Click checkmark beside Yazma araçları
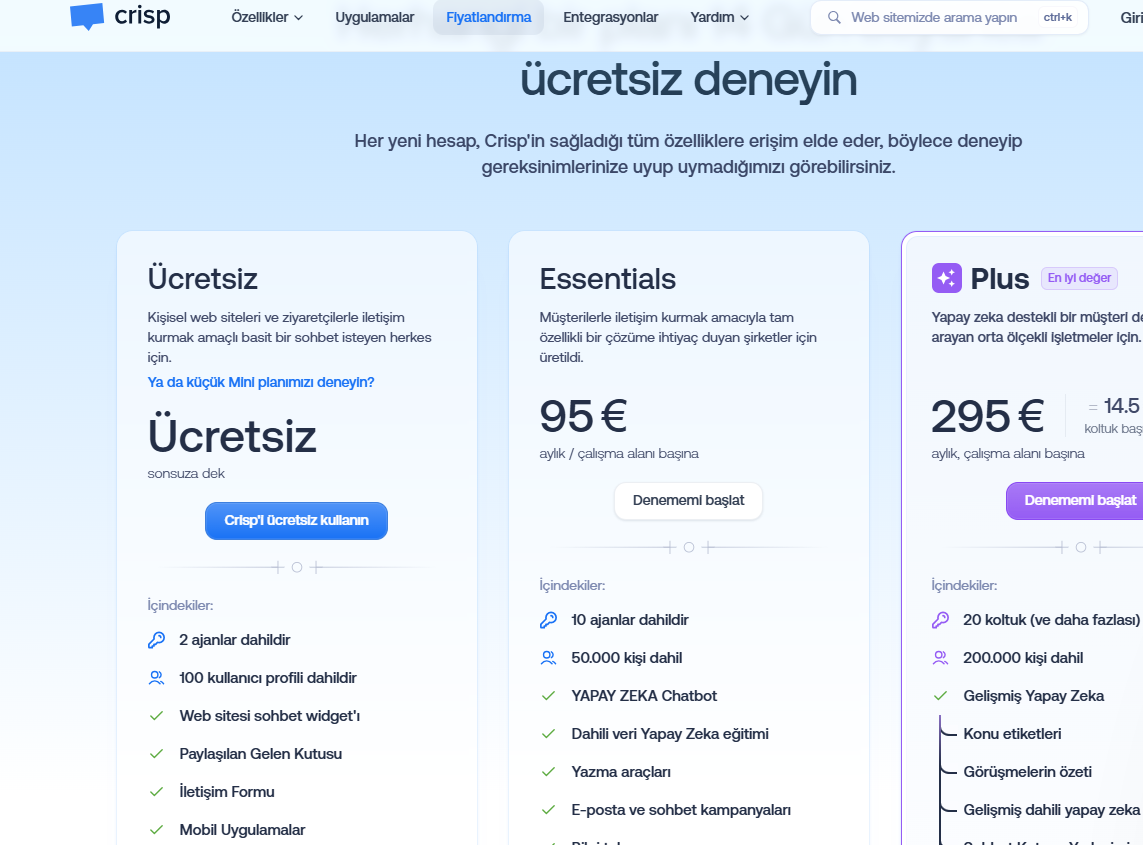The image size is (1143, 845). pyautogui.click(x=548, y=772)
